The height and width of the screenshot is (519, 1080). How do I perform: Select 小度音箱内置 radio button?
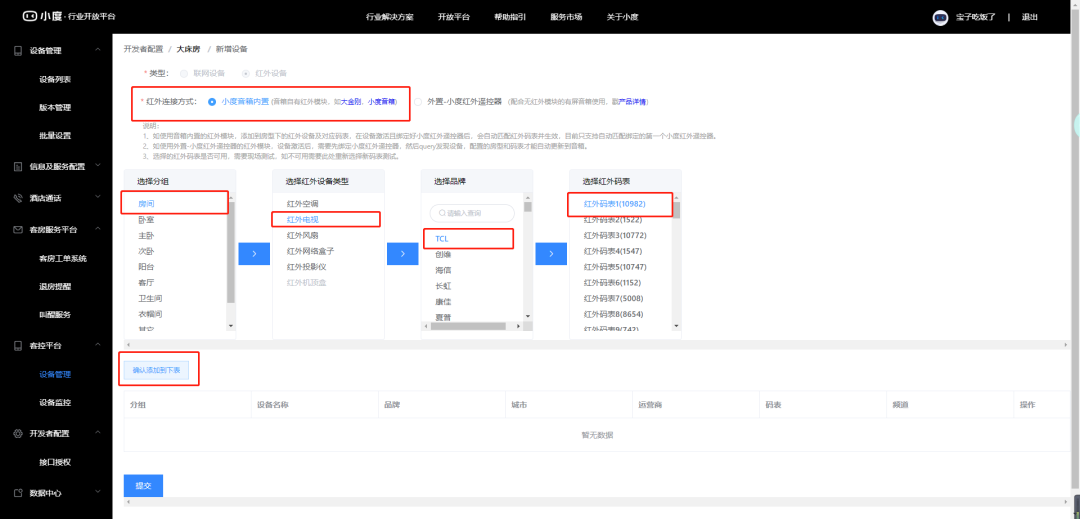212,102
